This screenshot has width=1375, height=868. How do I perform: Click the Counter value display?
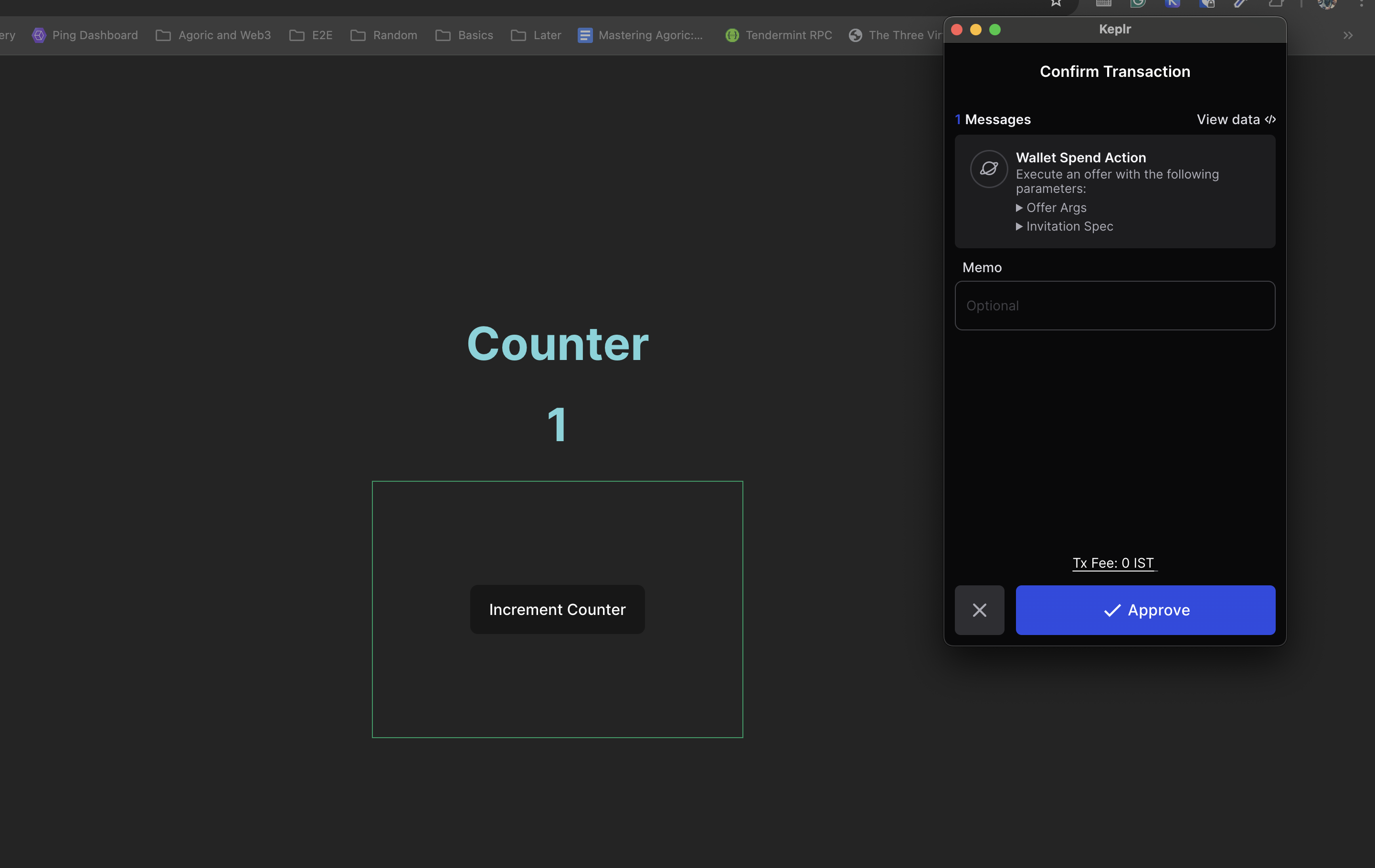tap(556, 422)
